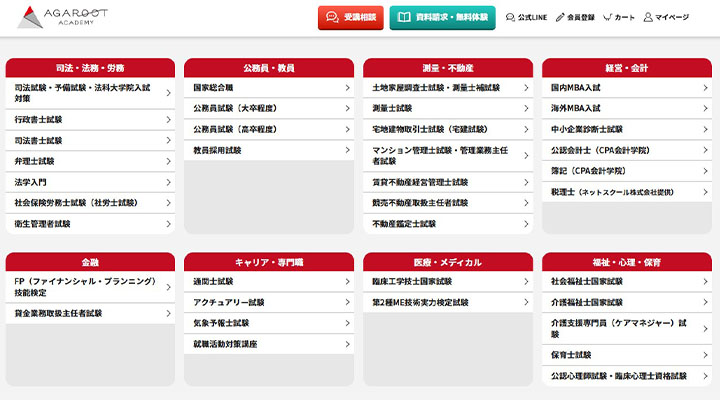Select 土地家屋調査士試験・測量士補試験
Image resolution: width=720 pixels, height=400 pixels.
pyautogui.click(x=448, y=88)
